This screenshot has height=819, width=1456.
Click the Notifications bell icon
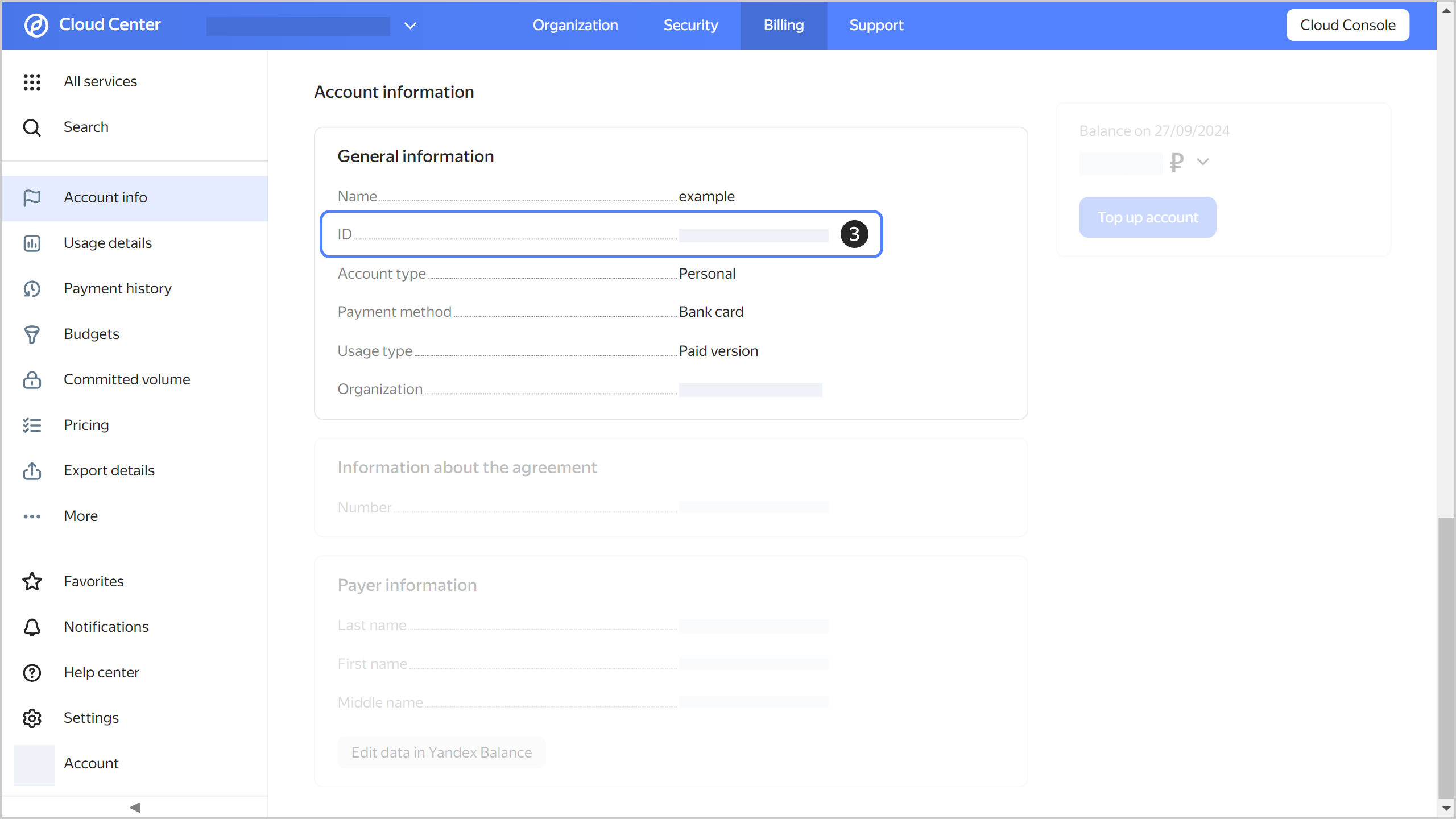(x=32, y=627)
